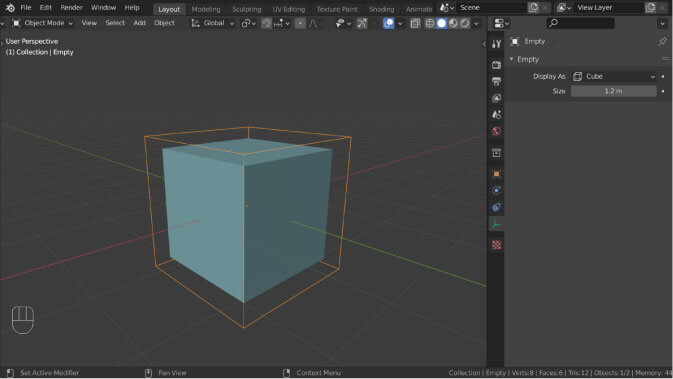Open the viewport Select menu
This screenshot has width=673, height=379.
115,23
